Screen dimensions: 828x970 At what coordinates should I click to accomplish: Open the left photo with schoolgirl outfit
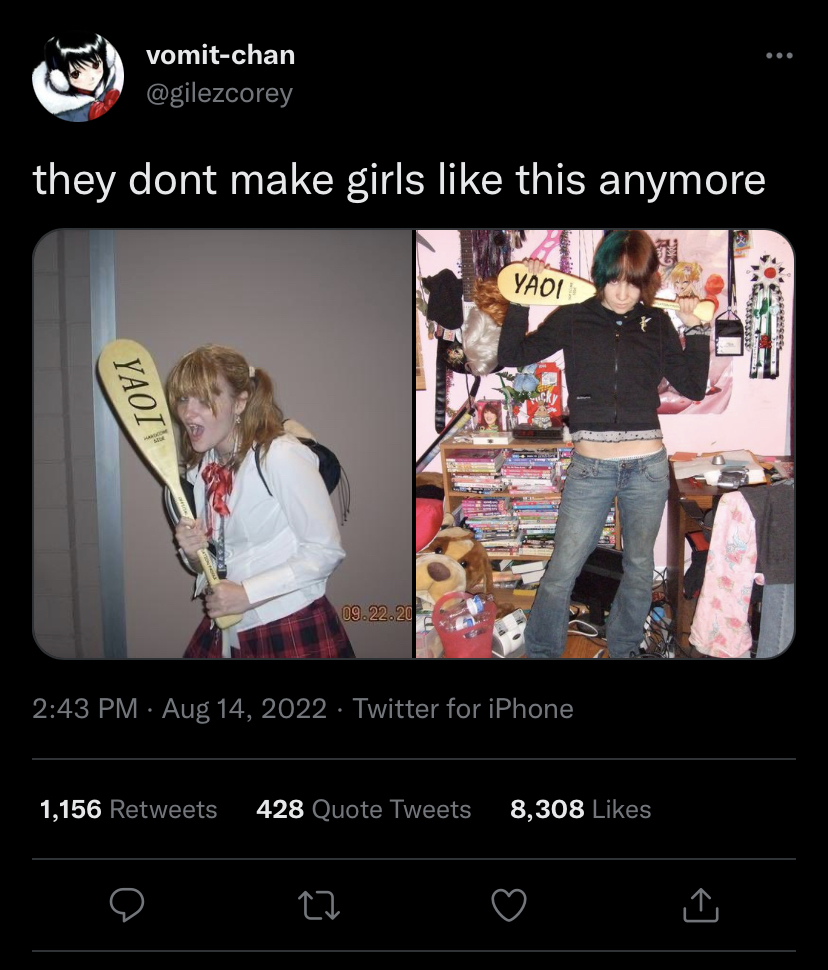222,444
